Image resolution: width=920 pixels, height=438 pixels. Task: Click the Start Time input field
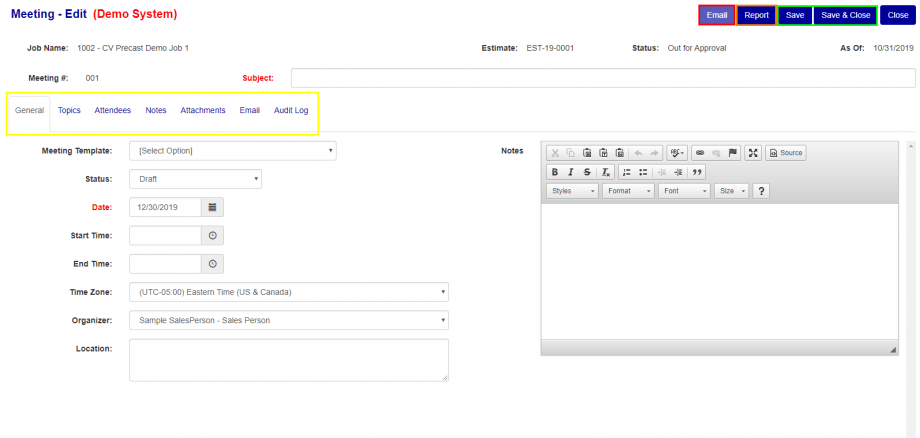165,235
